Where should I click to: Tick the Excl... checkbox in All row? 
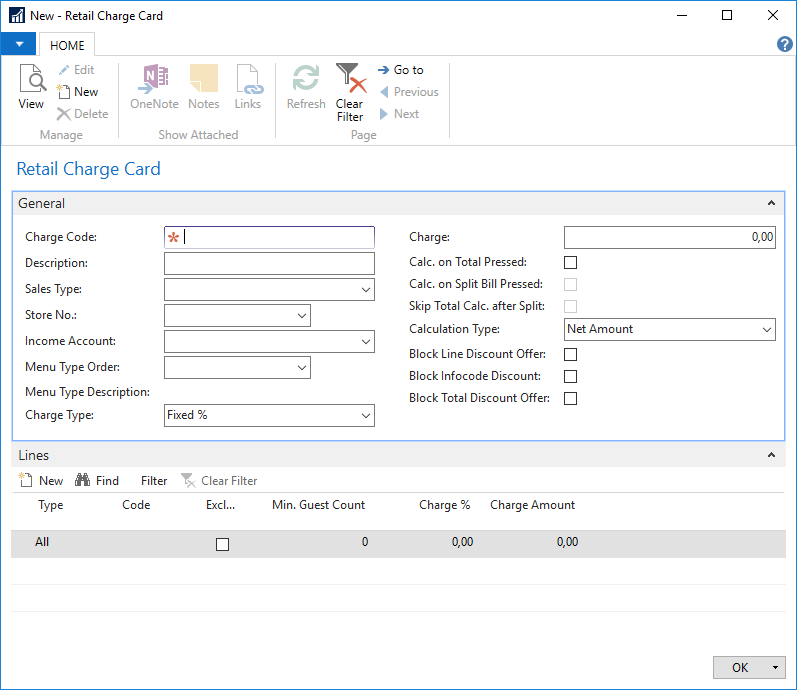point(222,544)
